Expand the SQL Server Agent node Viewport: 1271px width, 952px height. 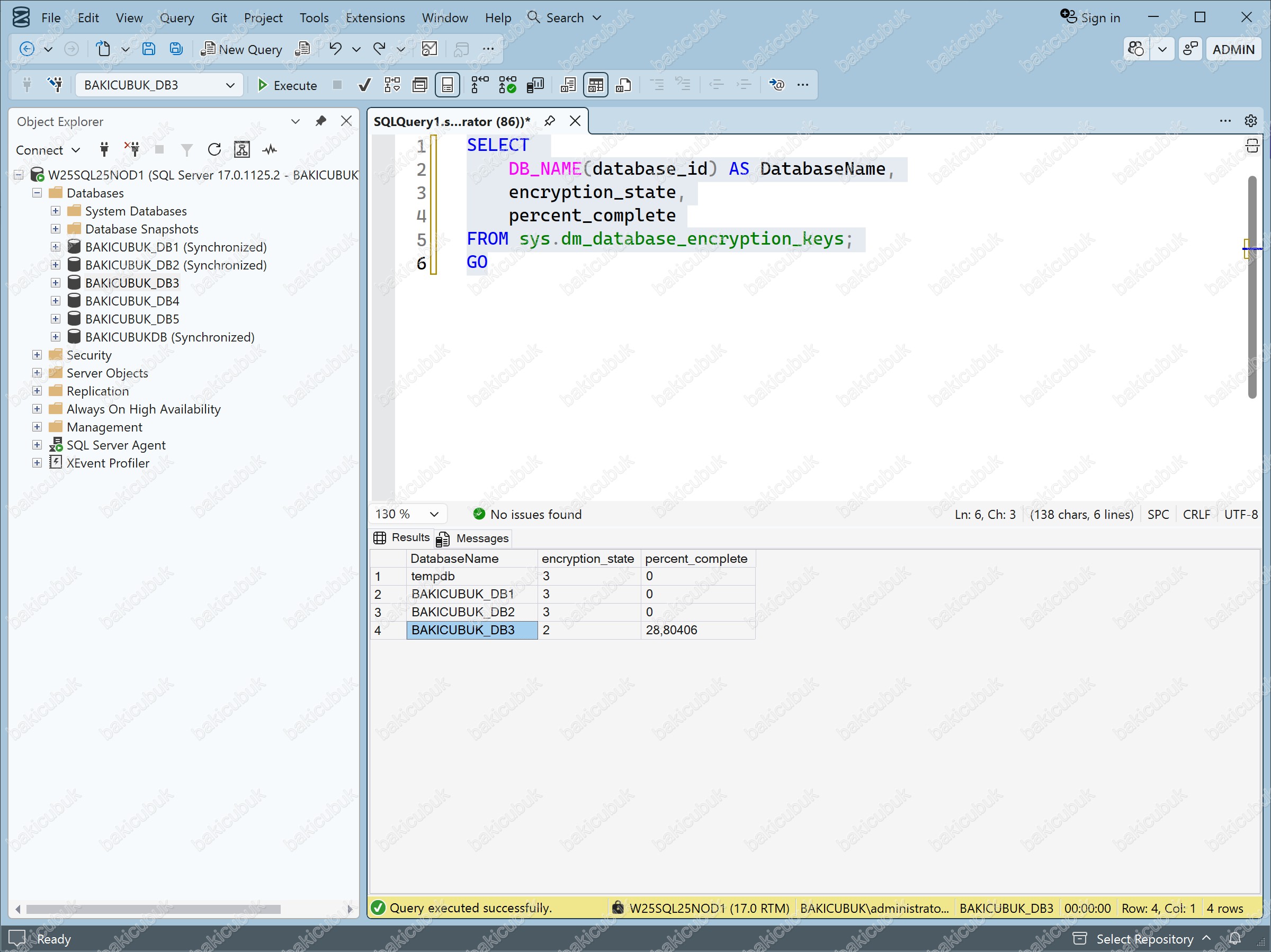[x=37, y=445]
